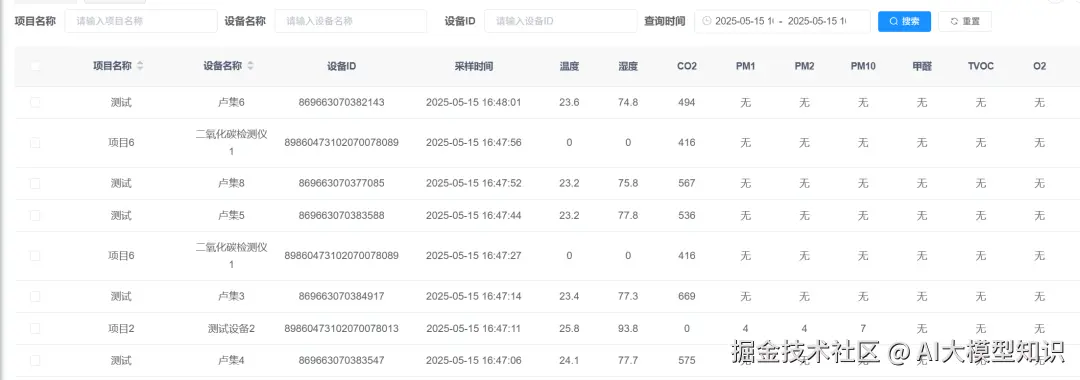Click the 重置 reset button
Viewport: 1080px width, 380px height.
[x=965, y=21]
